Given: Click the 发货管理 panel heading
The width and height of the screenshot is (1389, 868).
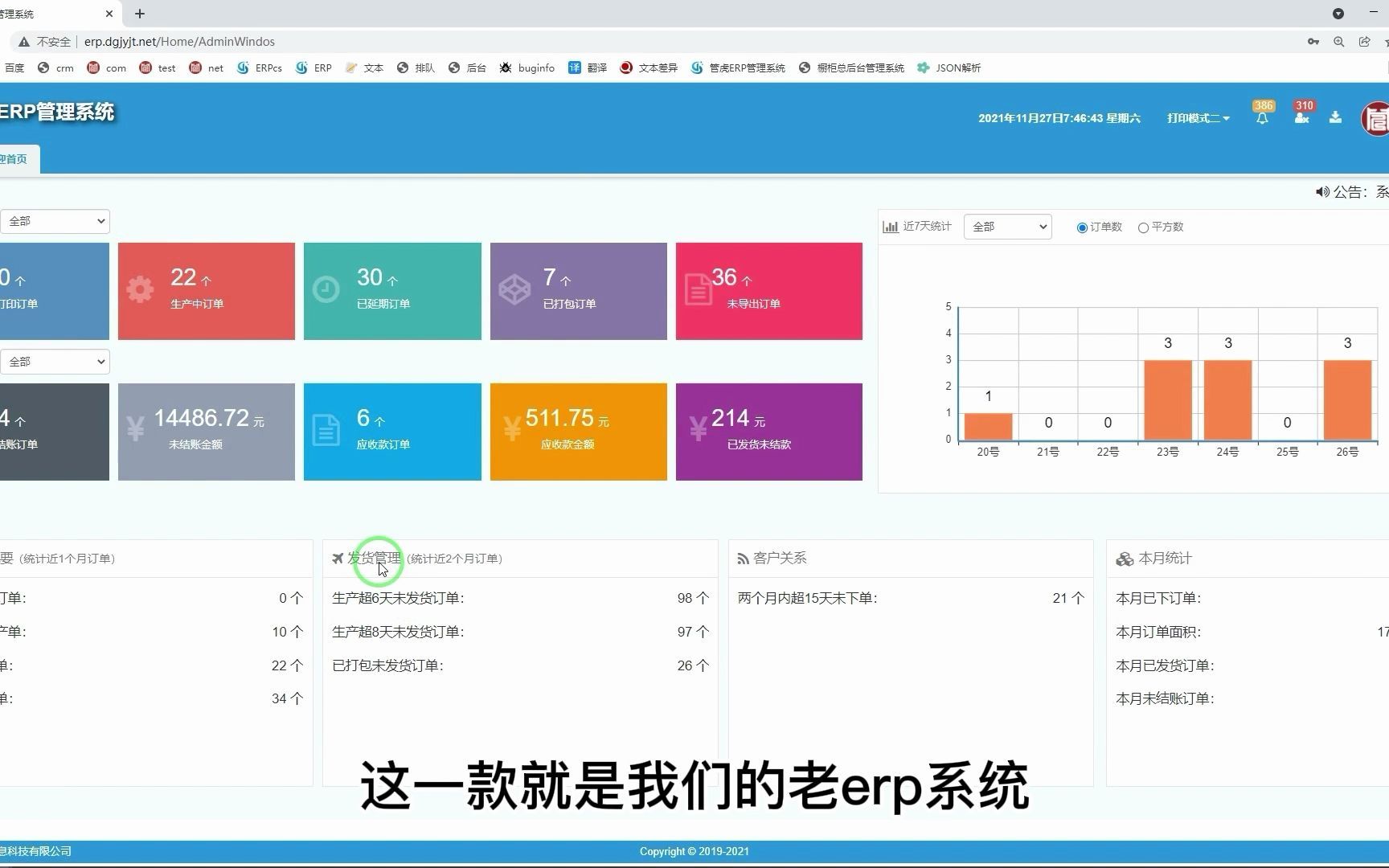Looking at the screenshot, I should (374, 558).
